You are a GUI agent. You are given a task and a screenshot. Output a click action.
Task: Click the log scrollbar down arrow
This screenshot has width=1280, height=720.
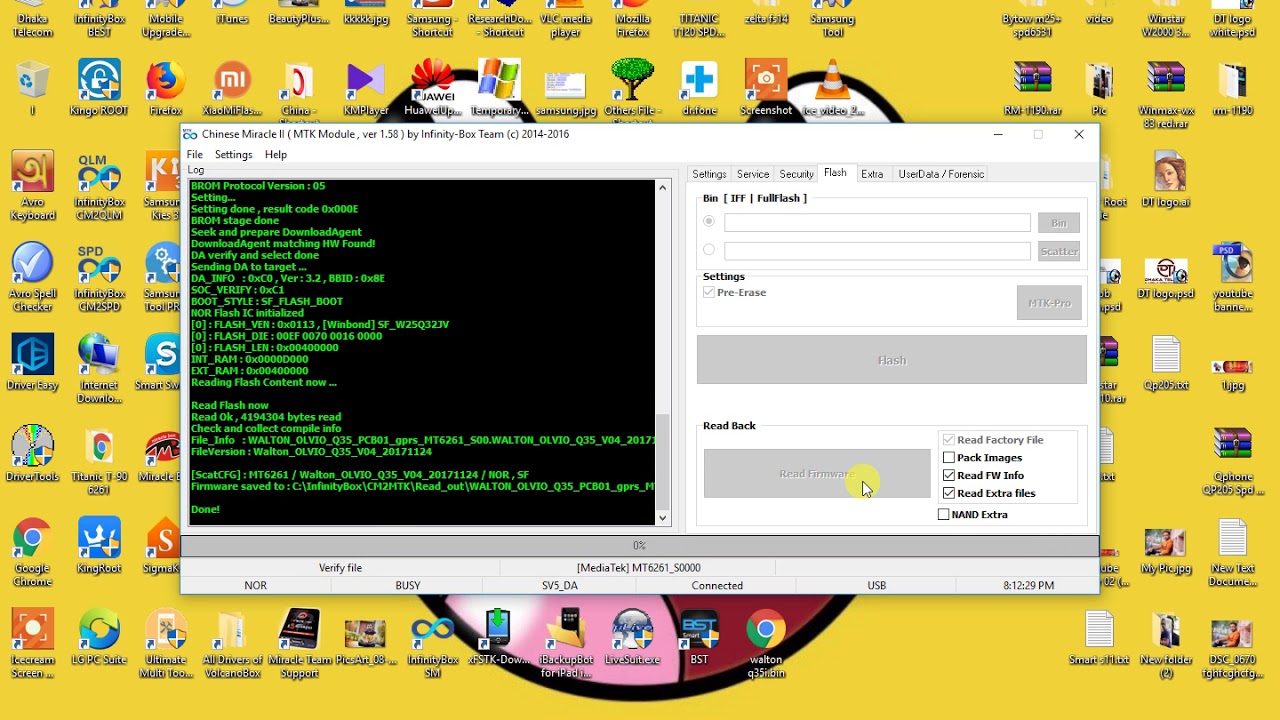point(662,518)
